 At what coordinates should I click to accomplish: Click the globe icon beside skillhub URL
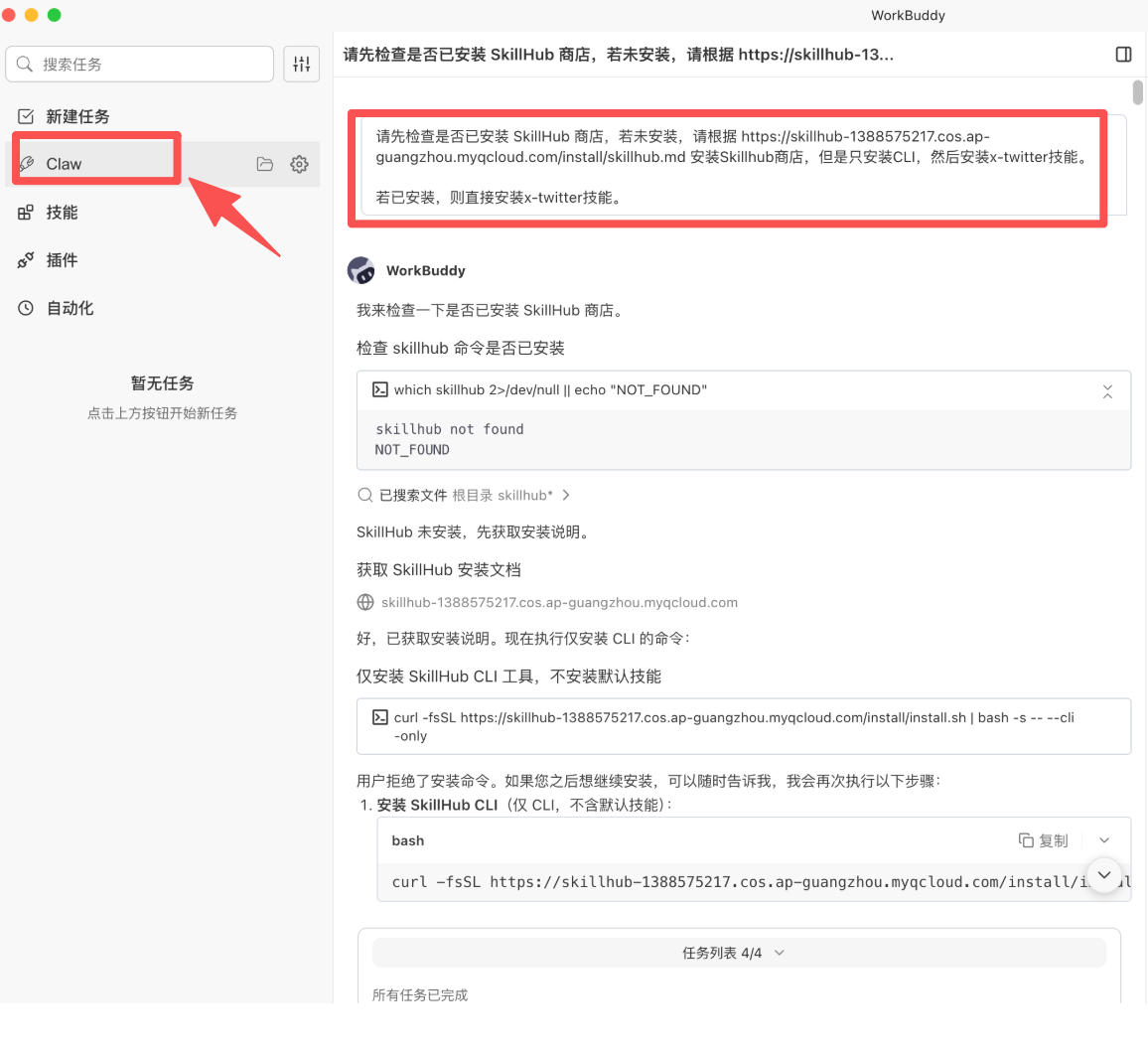click(365, 602)
